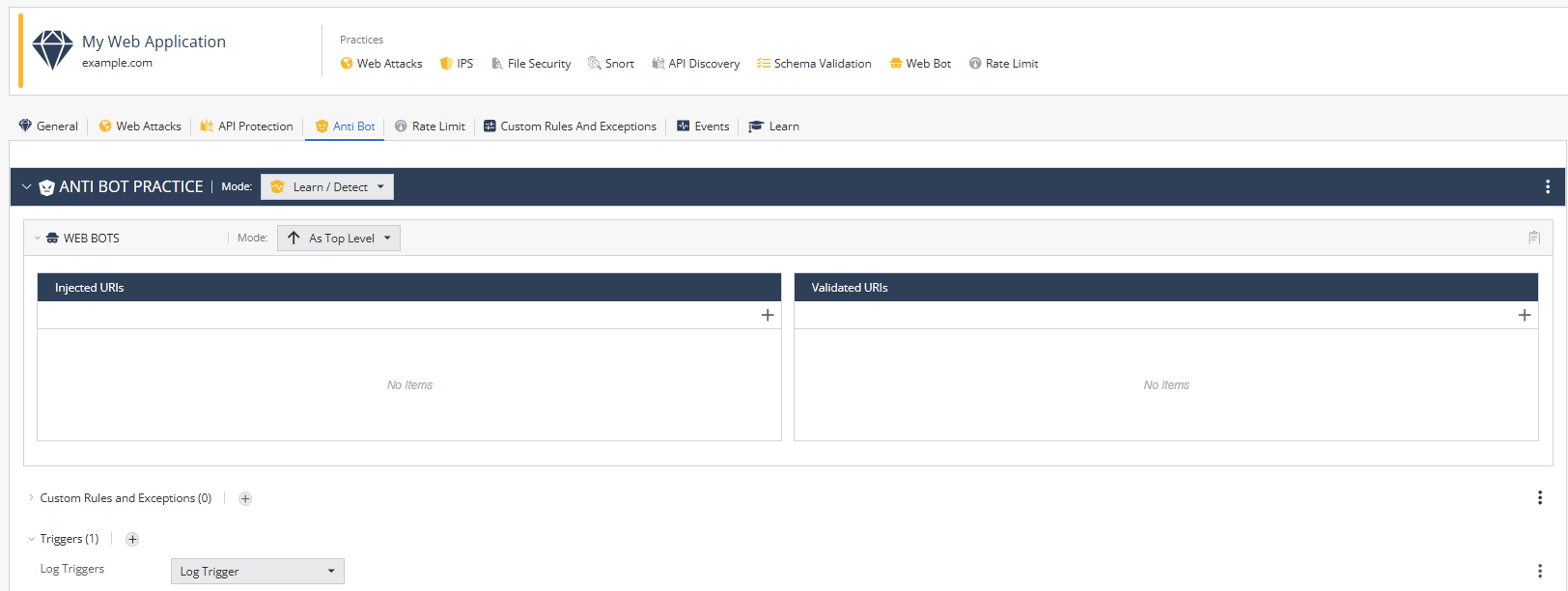Collapse the Anti Bot Practice section
Screen dimensions: 1568x591
click(26, 186)
